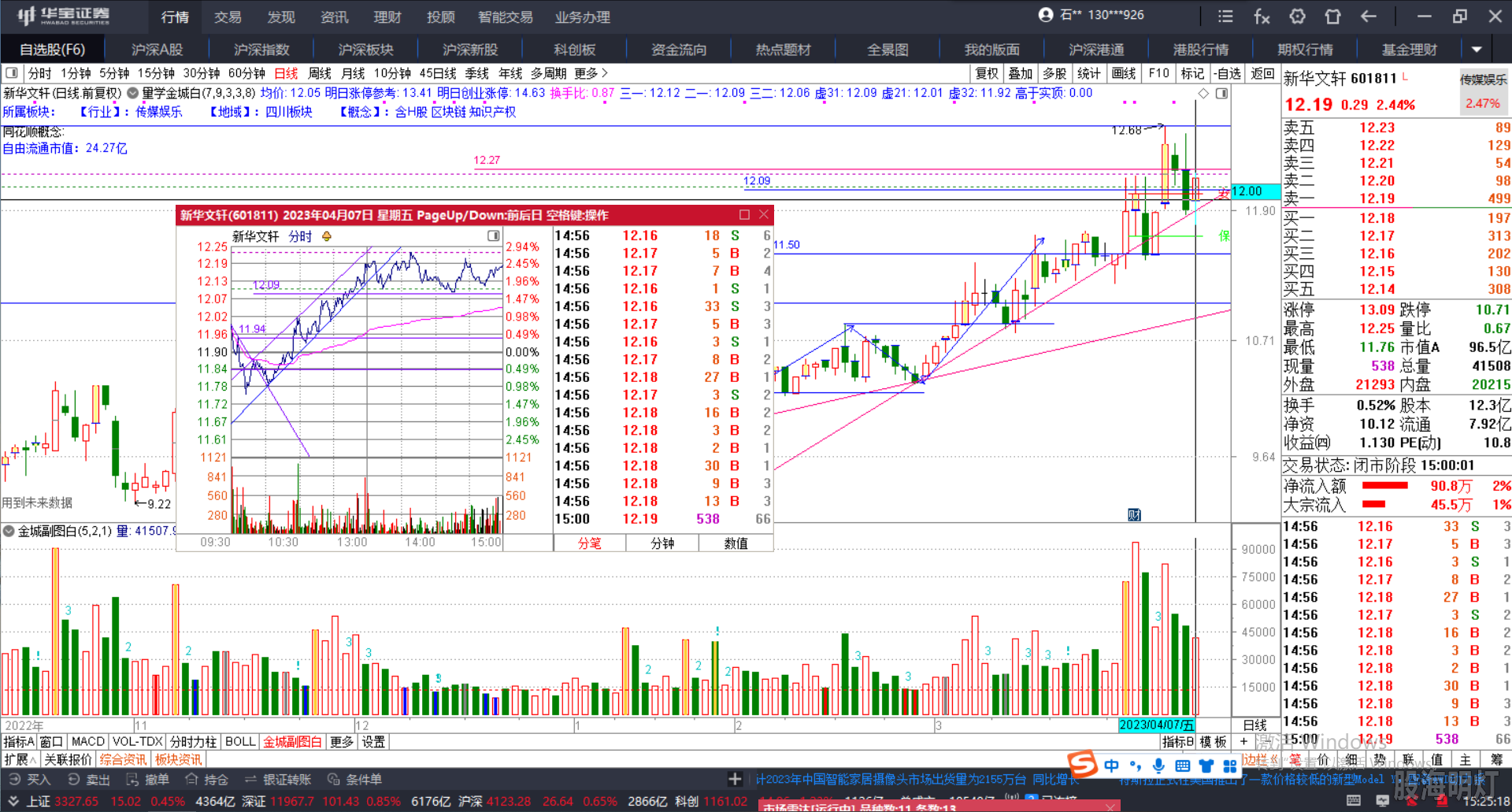
Task: Toggle the 金城副图白 indicator circle
Action: click(9, 531)
